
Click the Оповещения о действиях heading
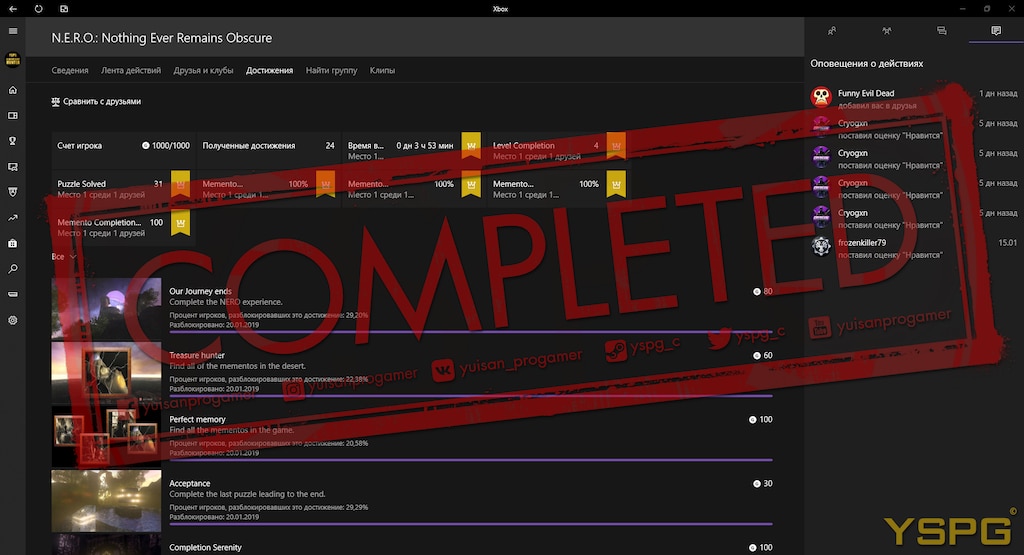pyautogui.click(x=867, y=63)
